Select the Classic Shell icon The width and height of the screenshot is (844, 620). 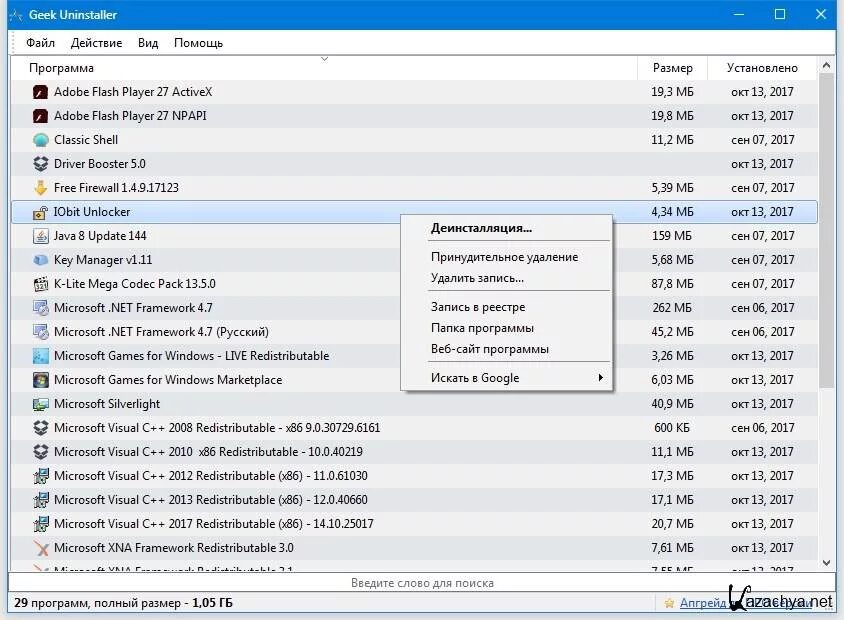40,140
